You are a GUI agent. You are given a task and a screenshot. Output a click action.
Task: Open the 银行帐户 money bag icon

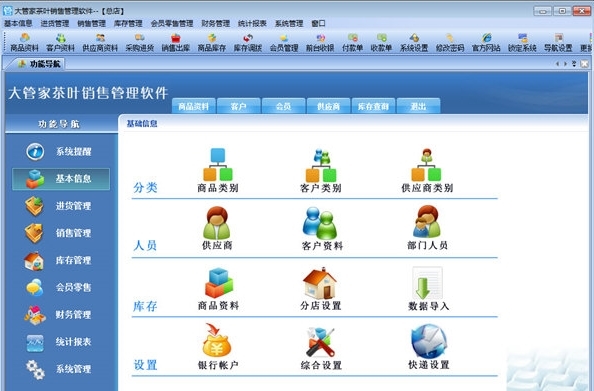point(218,347)
